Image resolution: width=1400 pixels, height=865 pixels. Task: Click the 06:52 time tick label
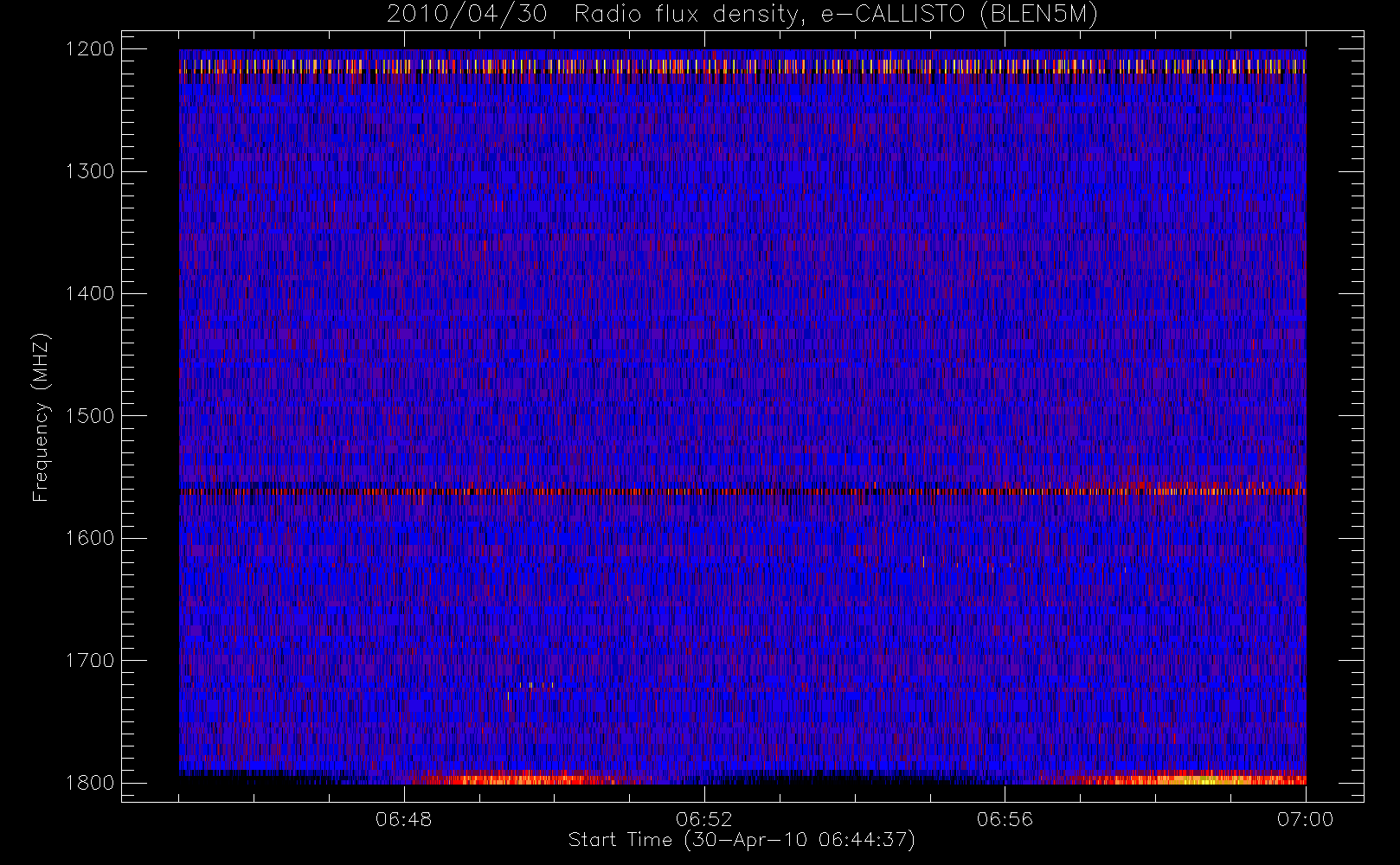[x=704, y=819]
